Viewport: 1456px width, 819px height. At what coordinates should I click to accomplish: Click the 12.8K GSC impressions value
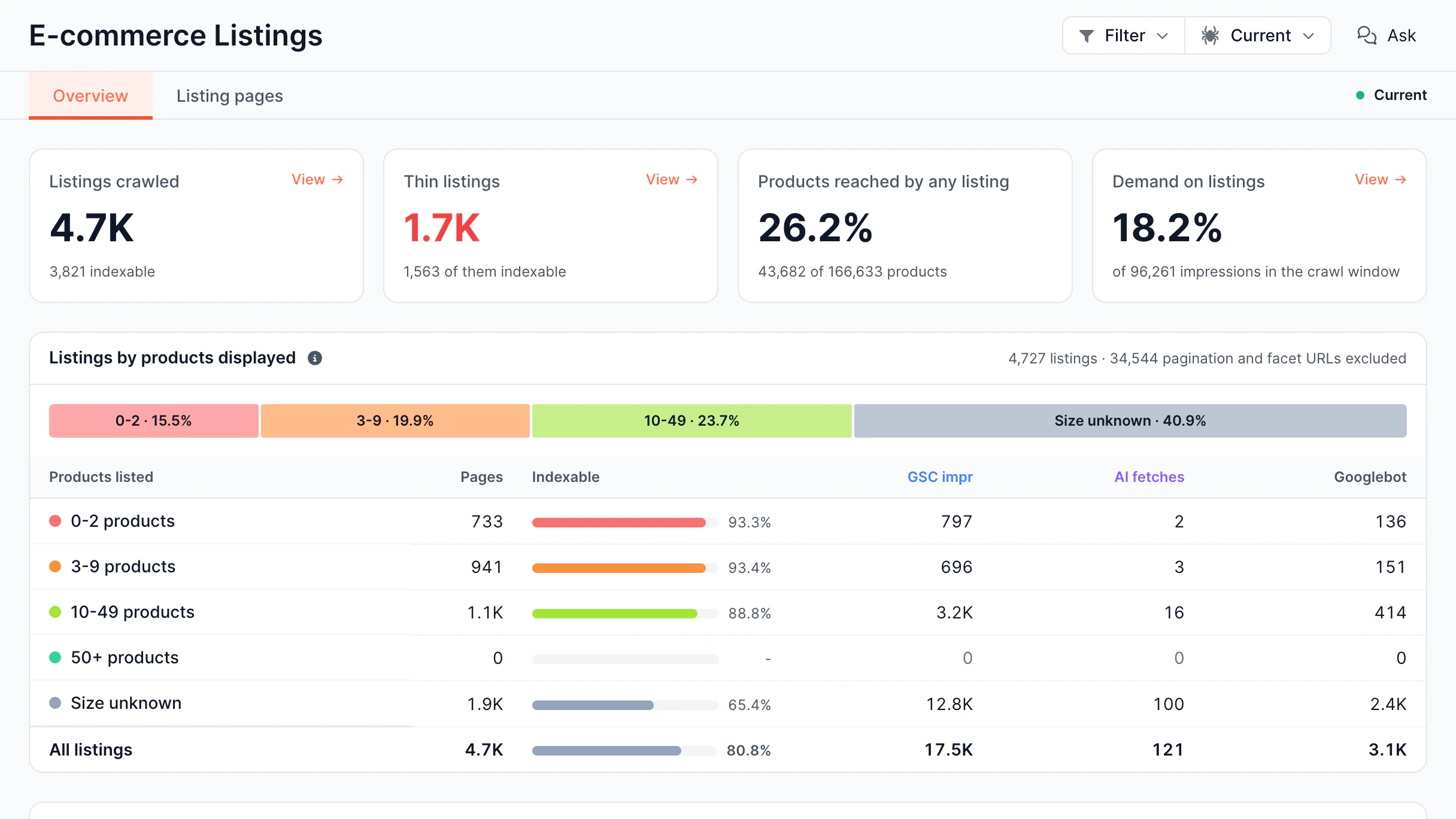tap(950, 704)
